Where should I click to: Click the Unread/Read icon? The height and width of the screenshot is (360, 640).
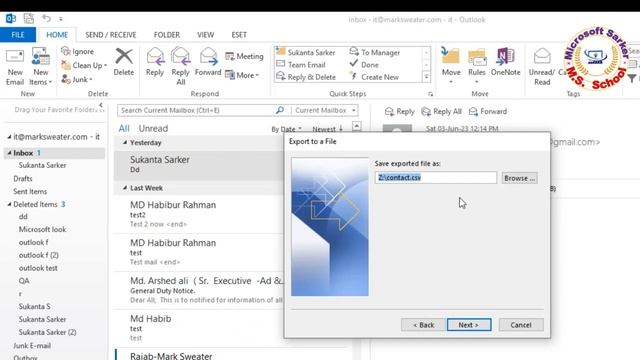click(x=542, y=56)
